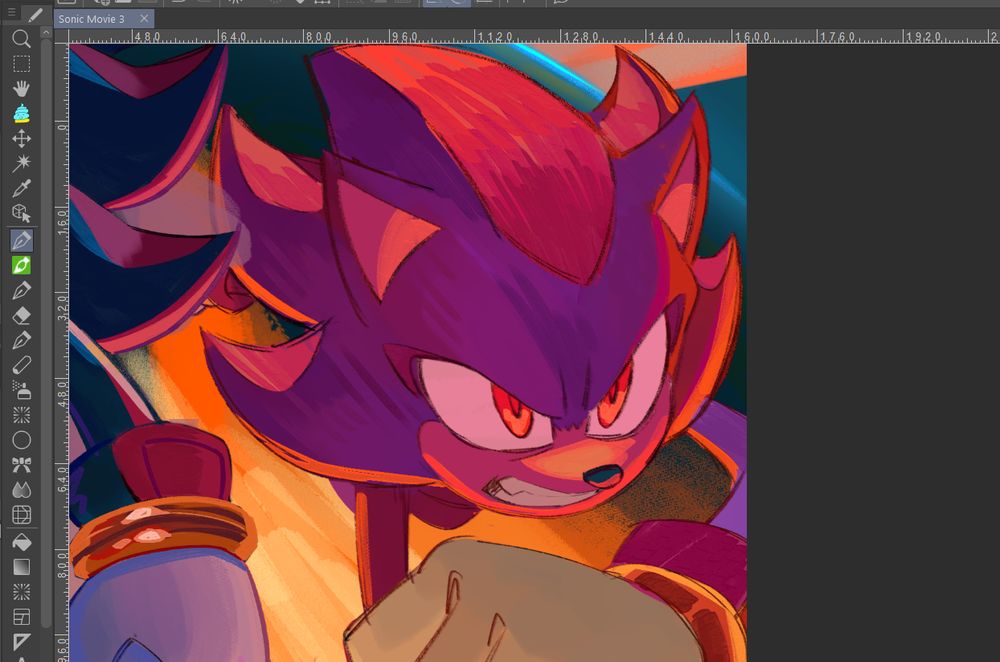Click the vertical ruler beside the canvas
1000x662 pixels.
[x=61, y=353]
